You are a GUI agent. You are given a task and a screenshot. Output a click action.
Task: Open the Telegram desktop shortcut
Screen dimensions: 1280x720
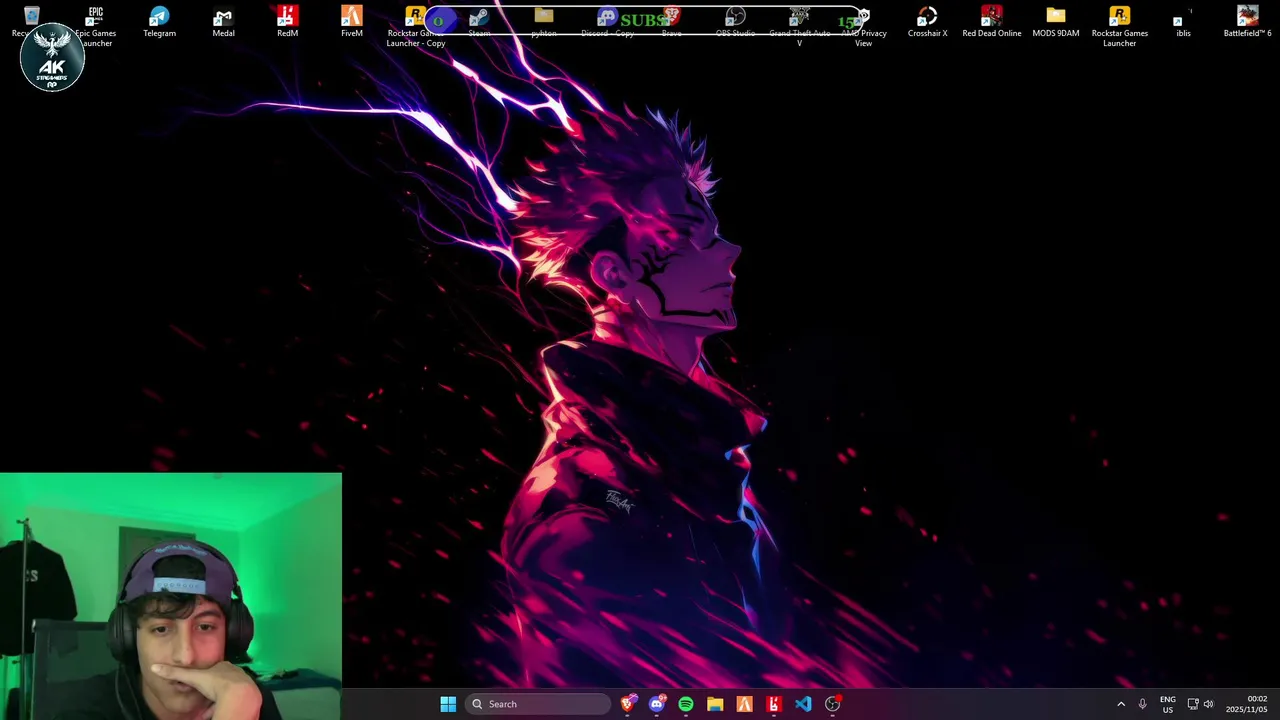[x=159, y=22]
